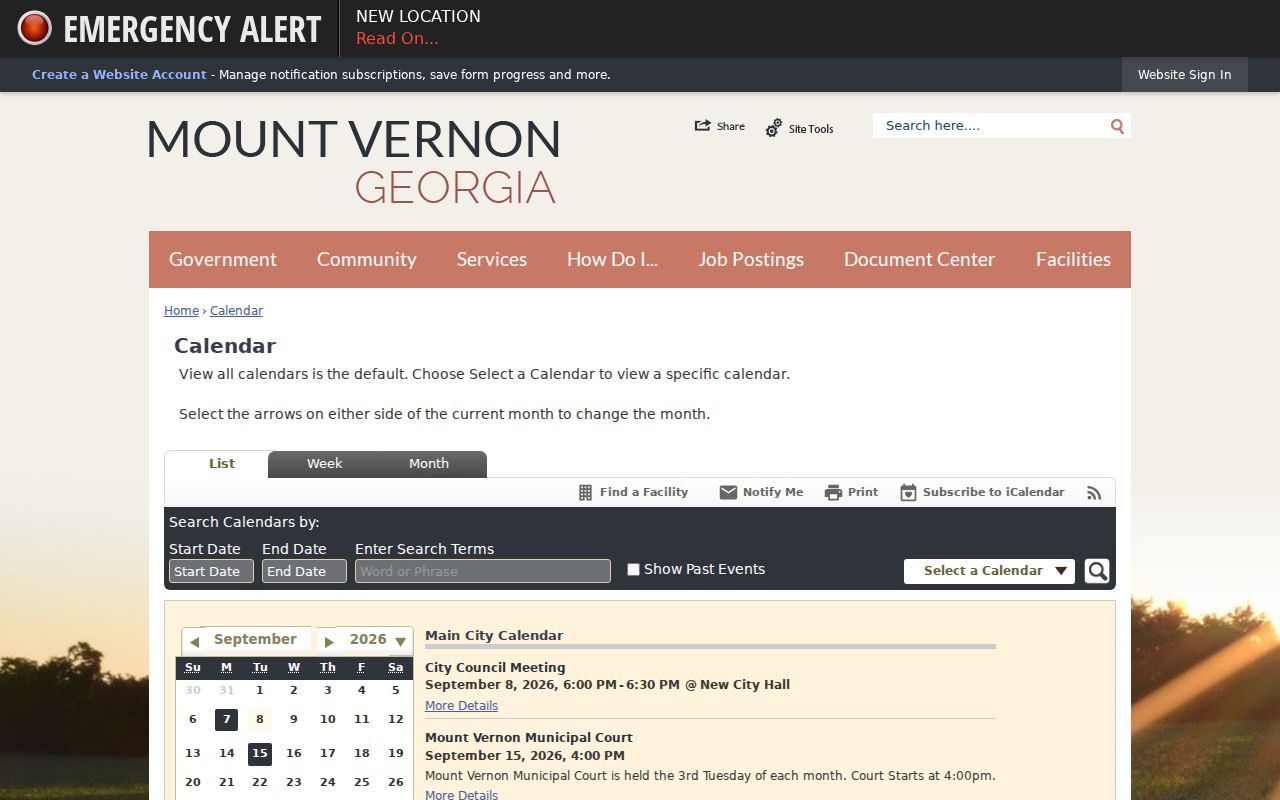Select September 1 in mini calendar
This screenshot has width=1280, height=800.
pyautogui.click(x=260, y=690)
